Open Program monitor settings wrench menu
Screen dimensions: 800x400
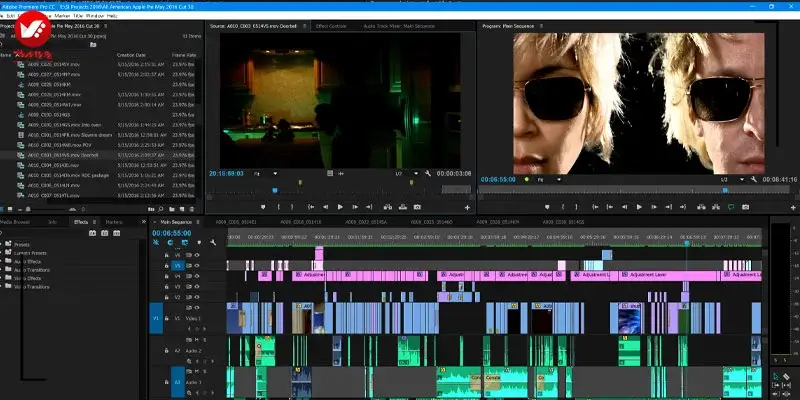pyautogui.click(x=754, y=180)
